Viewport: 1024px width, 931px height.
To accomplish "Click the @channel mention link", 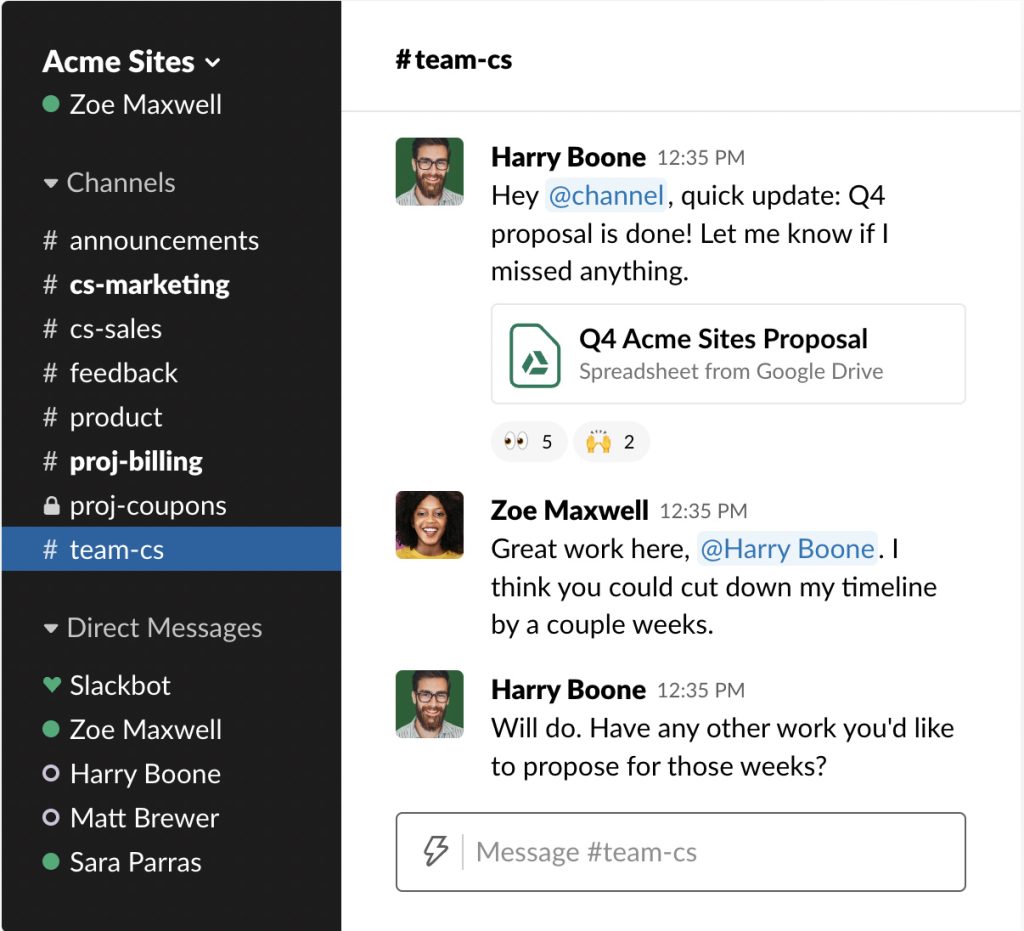I will 607,195.
